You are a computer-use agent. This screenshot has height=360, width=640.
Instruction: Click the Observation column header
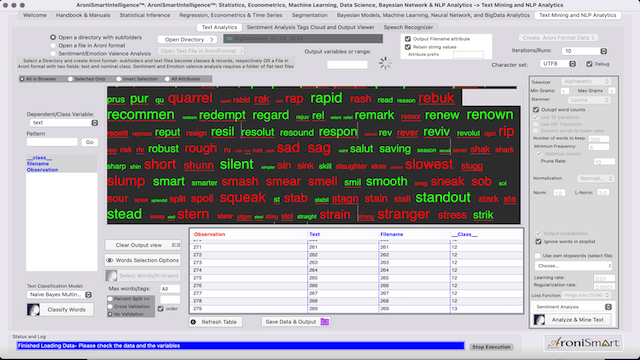pos(210,234)
